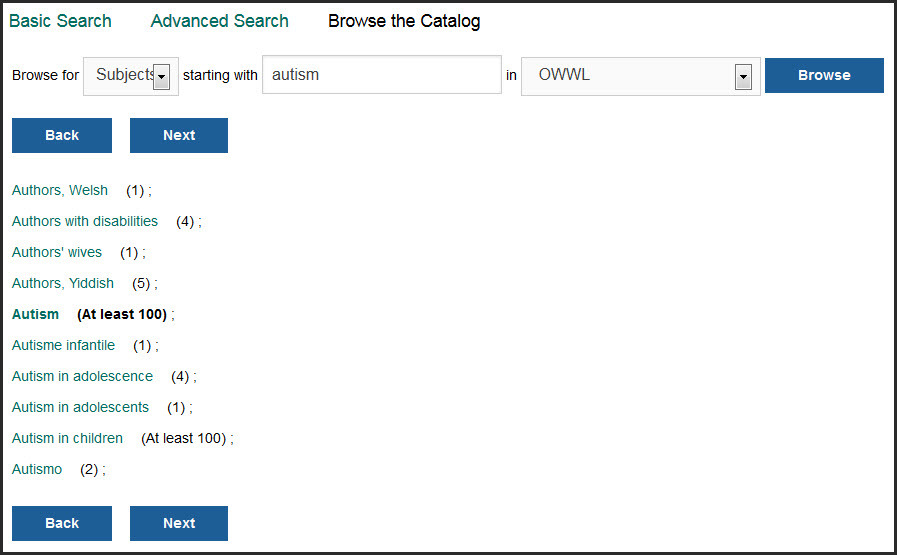Open the "Authors' wives" subject link
The image size is (897, 555).
pyautogui.click(x=57, y=252)
